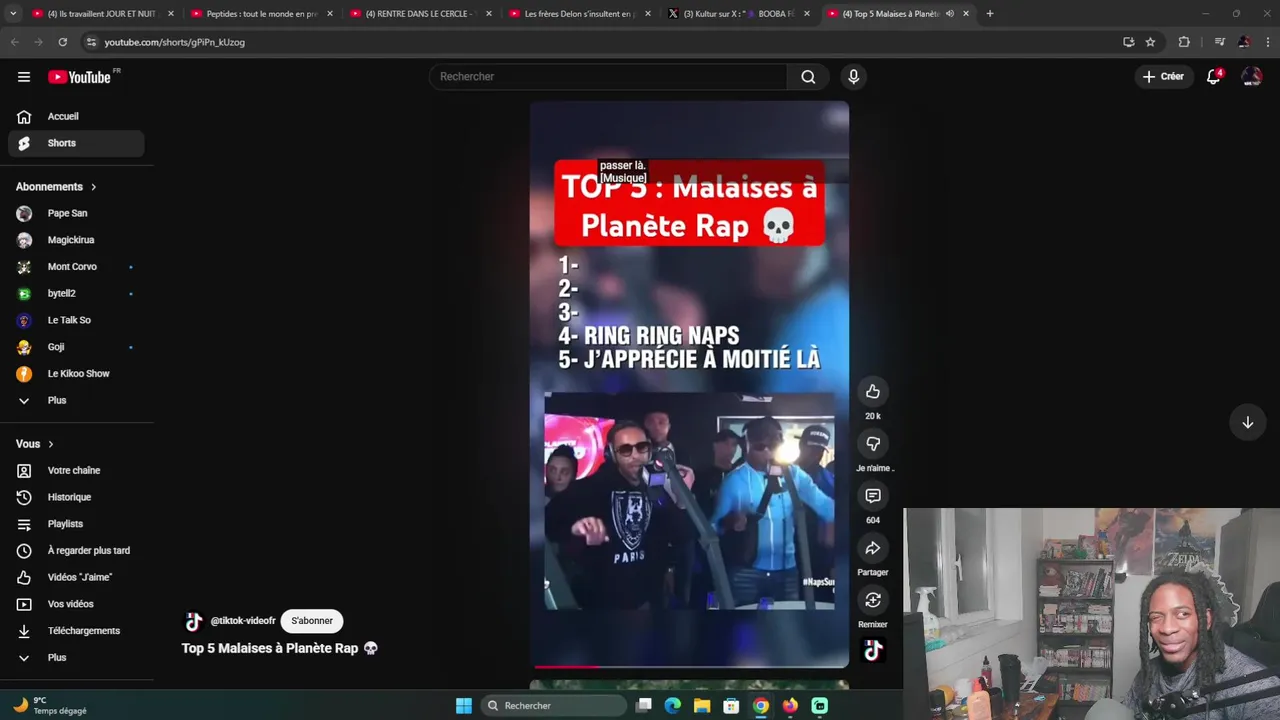Open a new browser tab

click(x=989, y=14)
